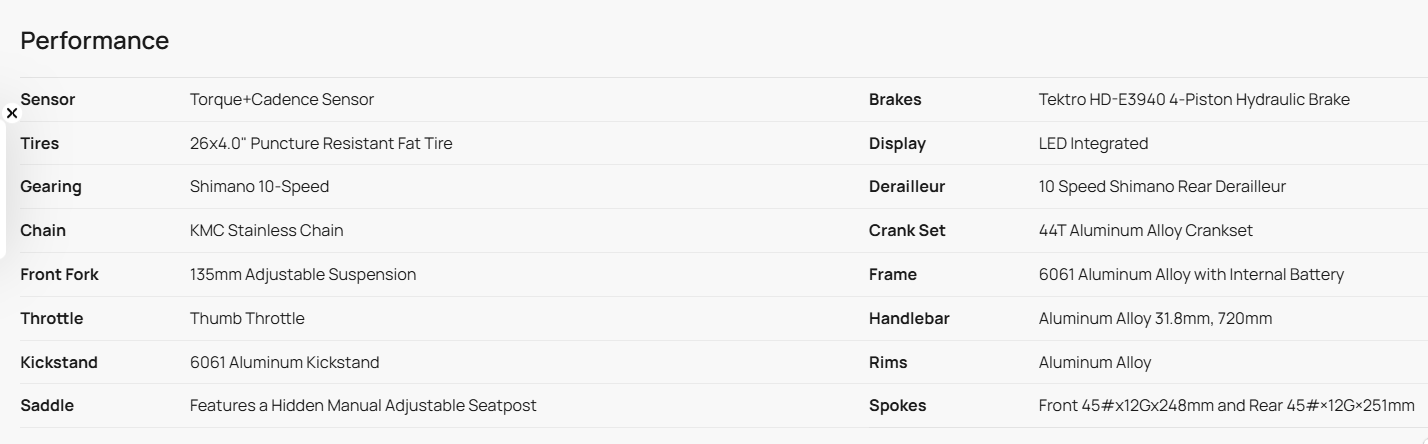
Task: Close the side panel with the X icon
Action: [12, 113]
